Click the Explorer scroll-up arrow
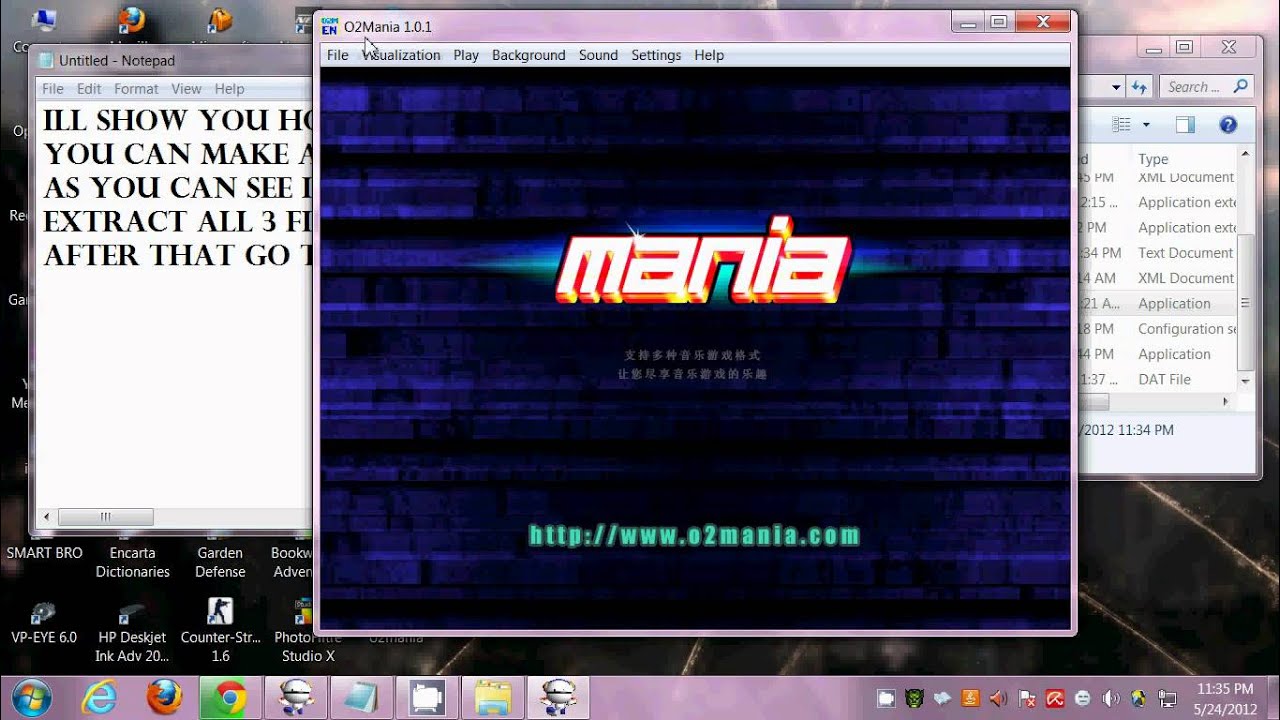Viewport: 1280px width, 720px height. click(1245, 153)
